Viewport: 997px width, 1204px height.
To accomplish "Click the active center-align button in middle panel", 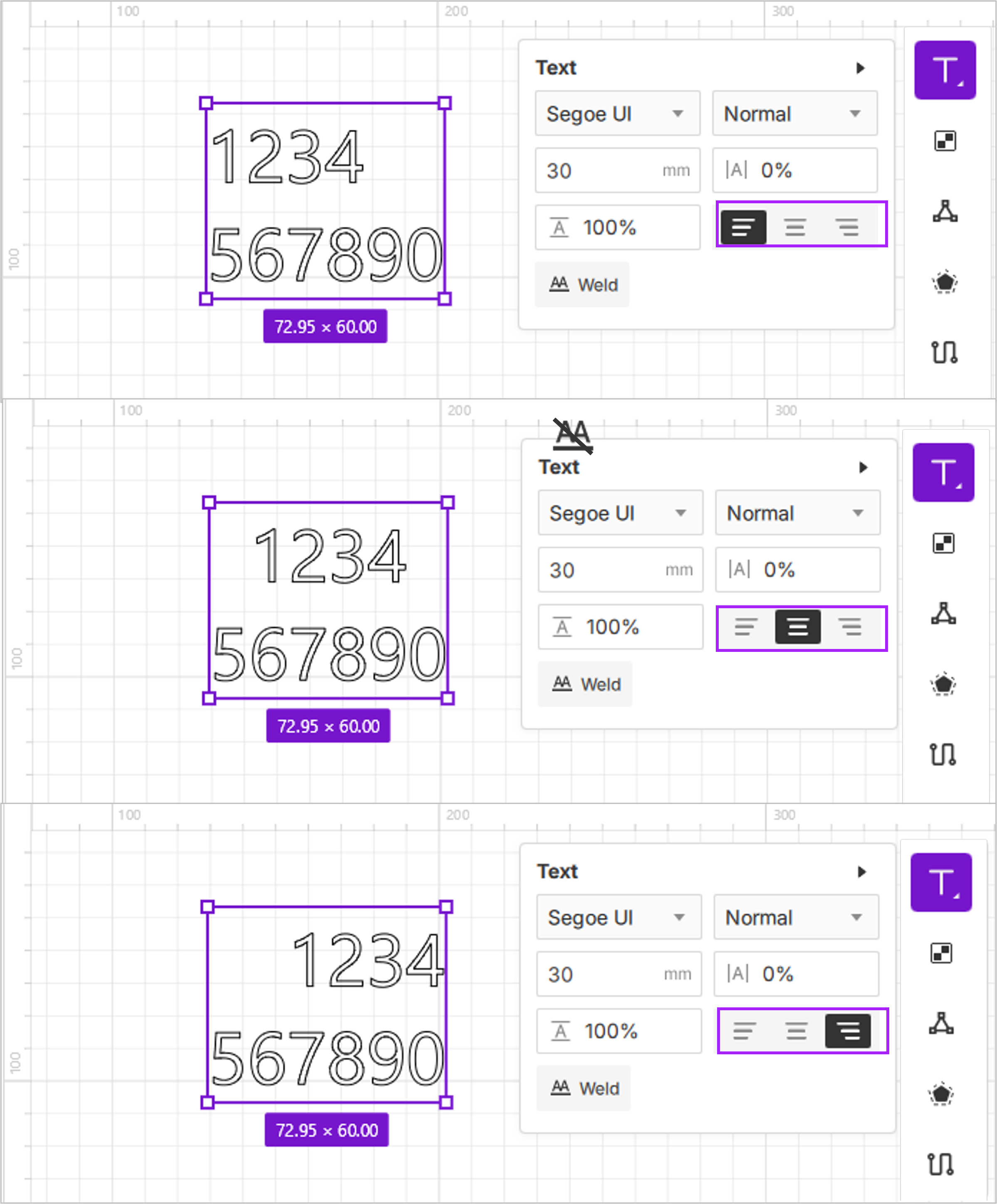I will pyautogui.click(x=797, y=627).
